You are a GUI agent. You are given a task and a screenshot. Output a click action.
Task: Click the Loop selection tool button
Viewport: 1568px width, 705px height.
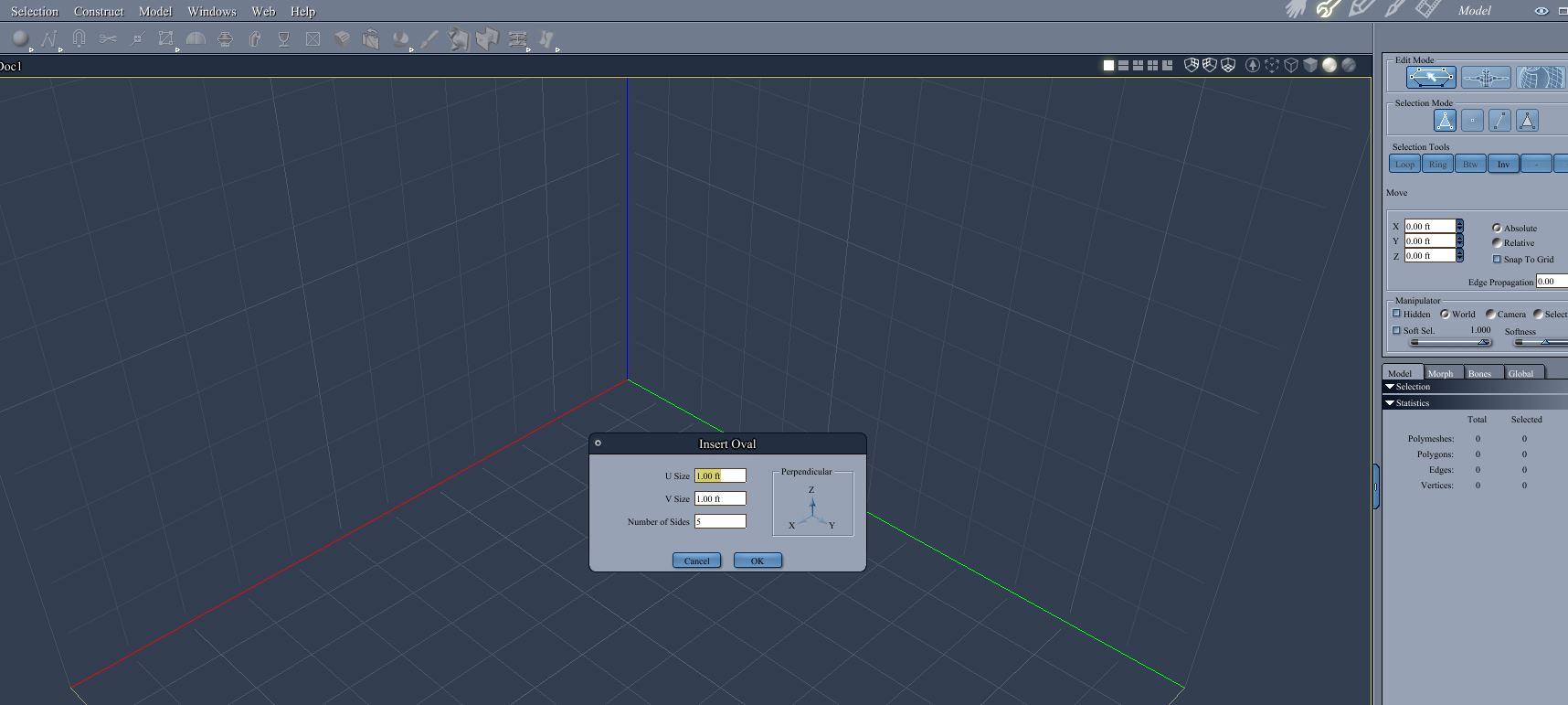click(1404, 164)
